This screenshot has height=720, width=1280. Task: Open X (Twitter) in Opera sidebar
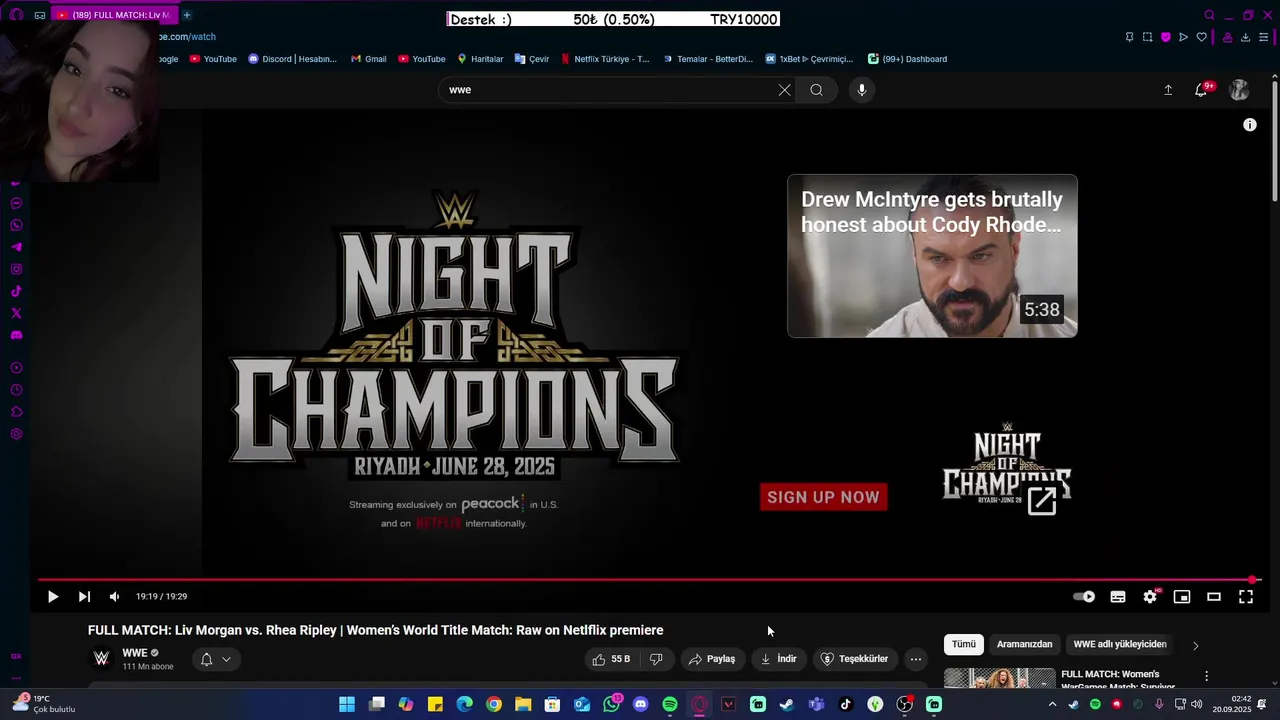click(x=16, y=313)
